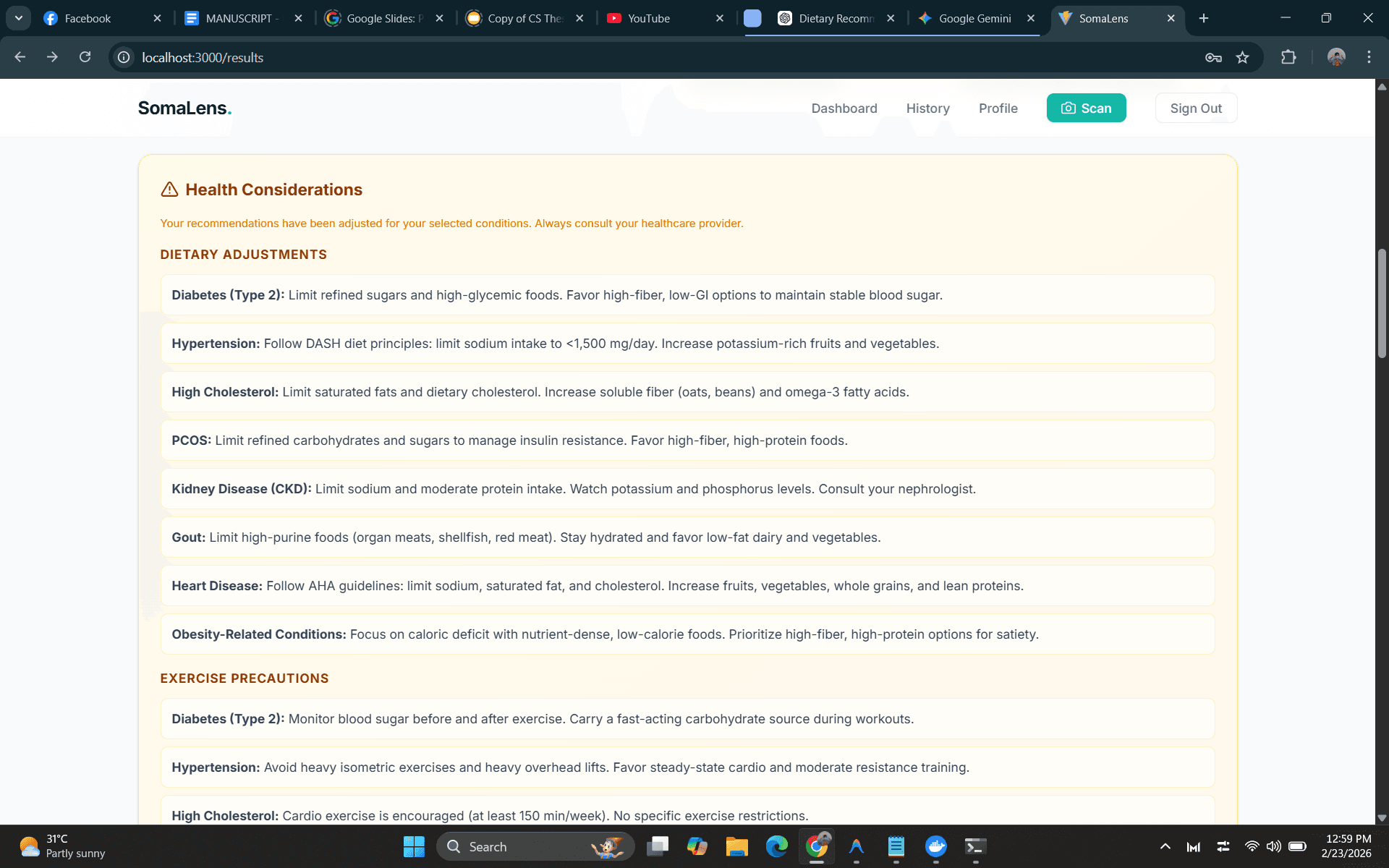The width and height of the screenshot is (1389, 868).
Task: Click the DIETARY ADJUSTMENTS heading
Action: 243,254
